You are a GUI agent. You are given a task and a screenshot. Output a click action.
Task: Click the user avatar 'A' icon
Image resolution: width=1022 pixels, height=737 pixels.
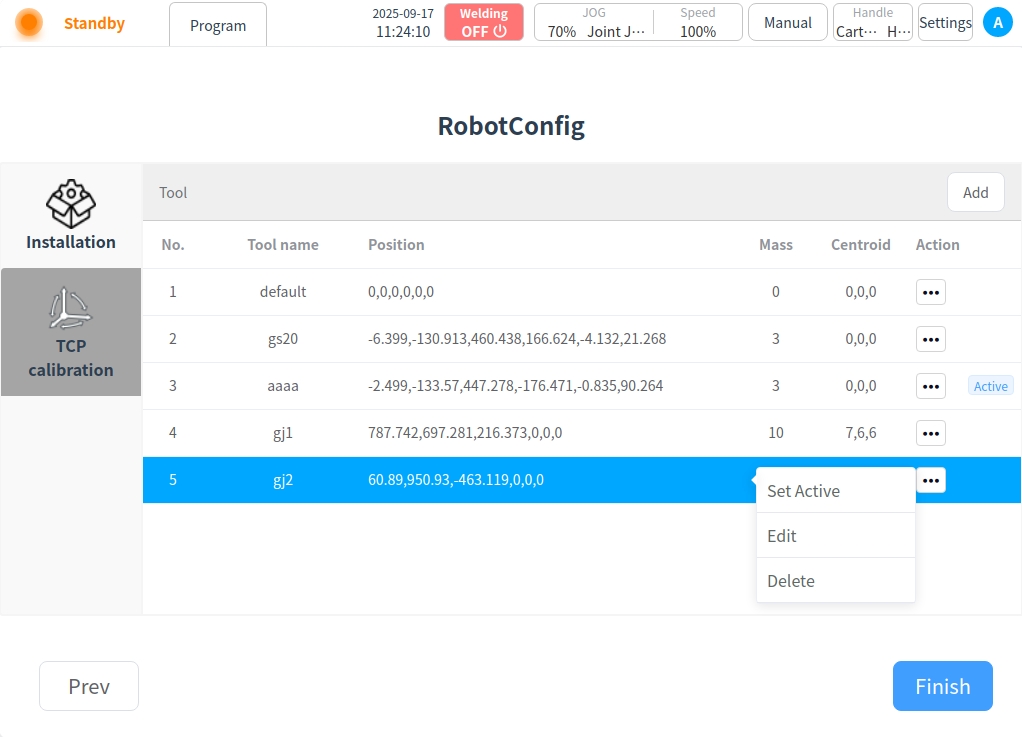pos(997,22)
